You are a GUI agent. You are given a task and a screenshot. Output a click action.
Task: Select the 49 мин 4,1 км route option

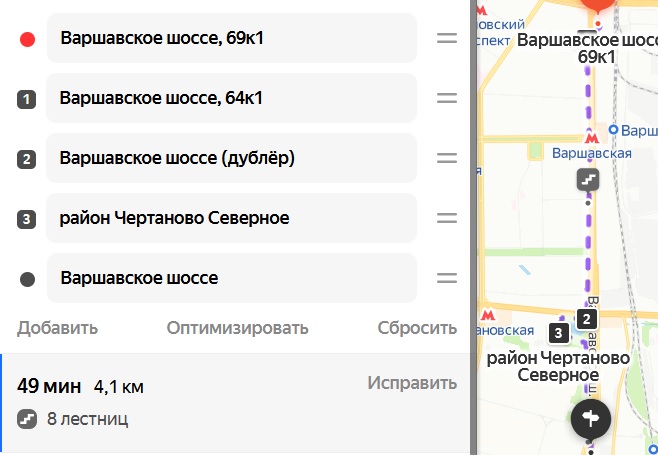coord(180,401)
